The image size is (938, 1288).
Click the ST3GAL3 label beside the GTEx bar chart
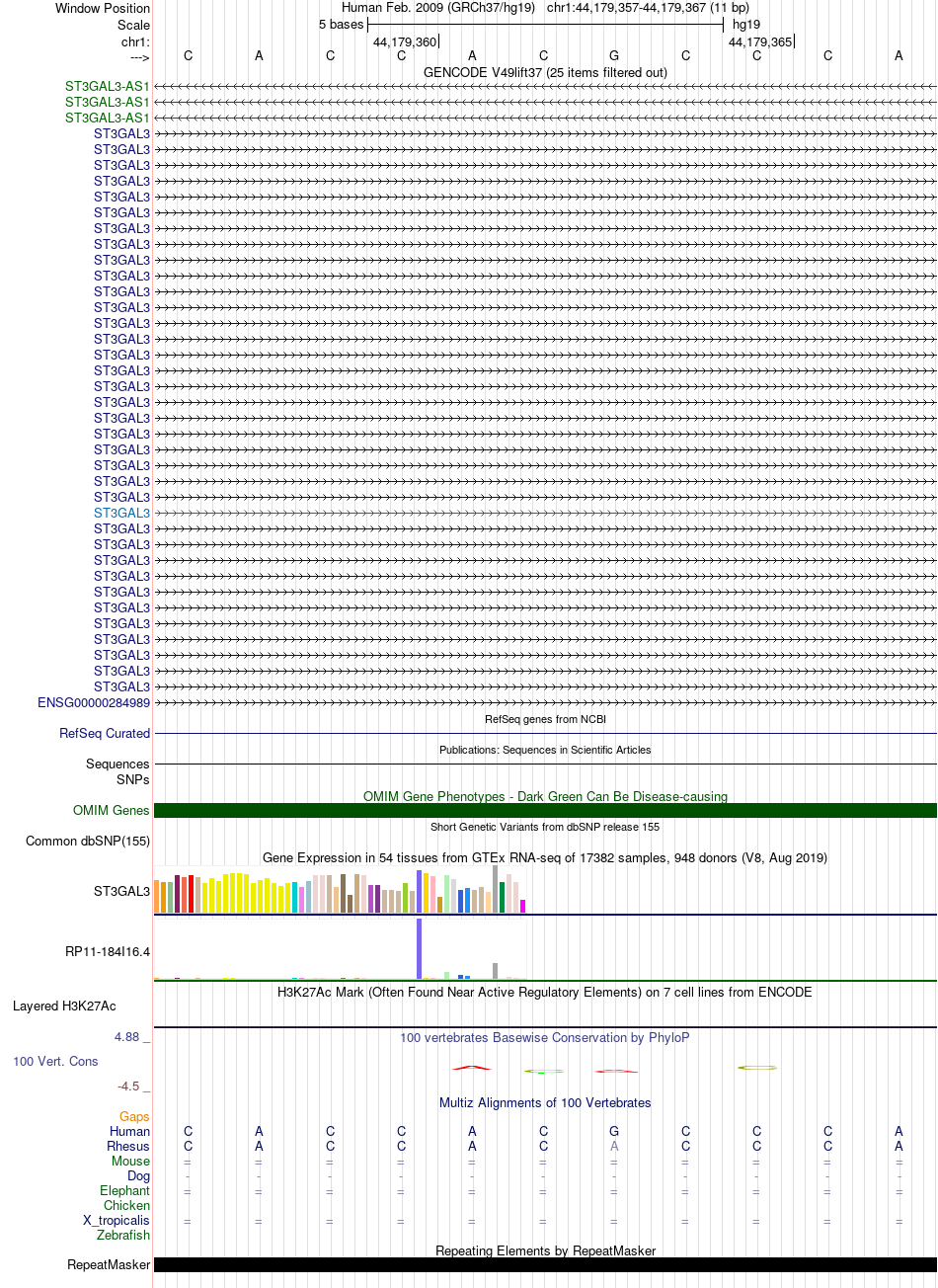122,891
